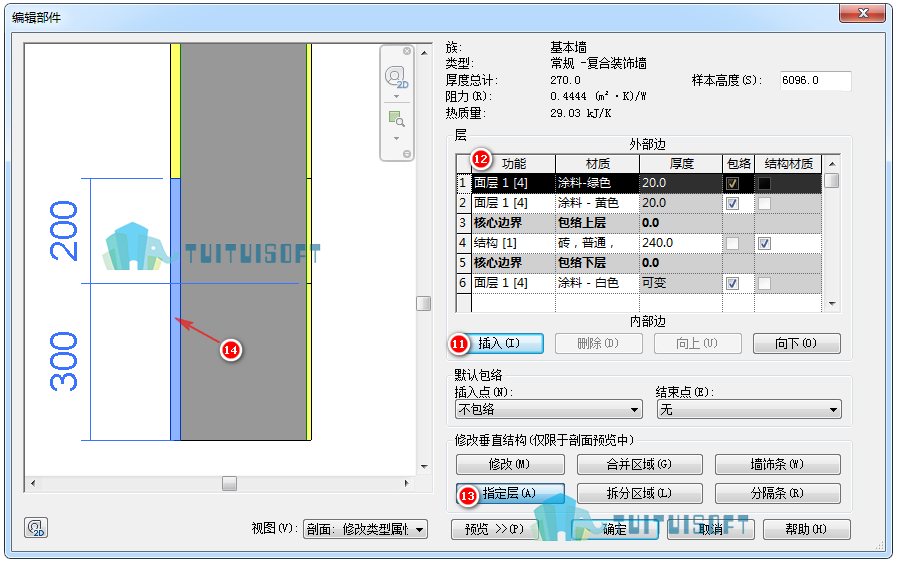This screenshot has width=898, height=563.
Task: Open the steering wheel dropdown arrow below 2D icon
Action: 396,96
